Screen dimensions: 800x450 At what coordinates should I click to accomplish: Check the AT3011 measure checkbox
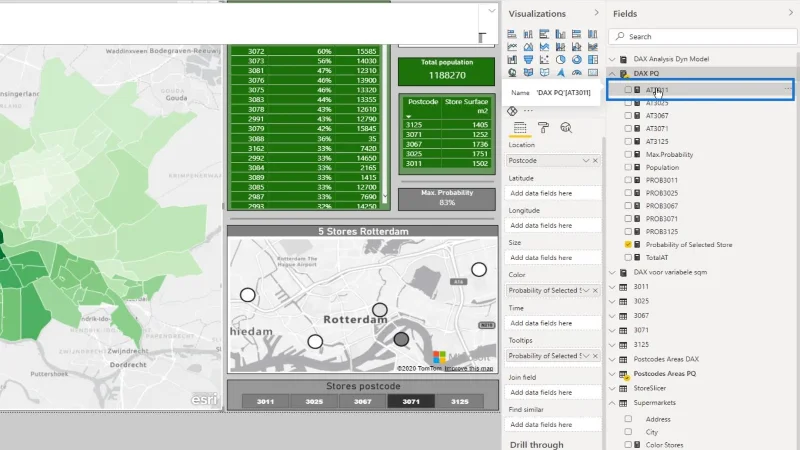(628, 90)
